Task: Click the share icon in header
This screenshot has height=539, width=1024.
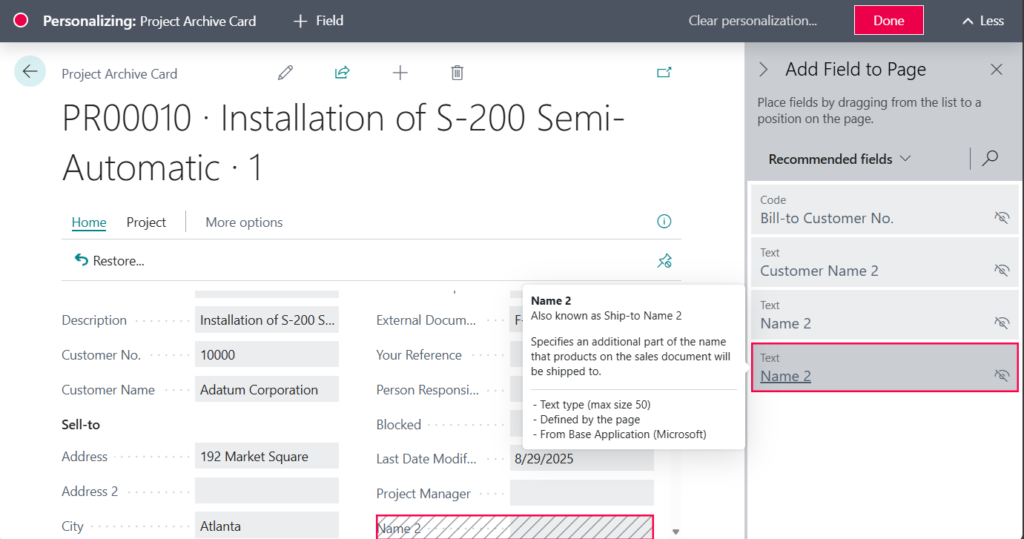Action: (x=342, y=72)
